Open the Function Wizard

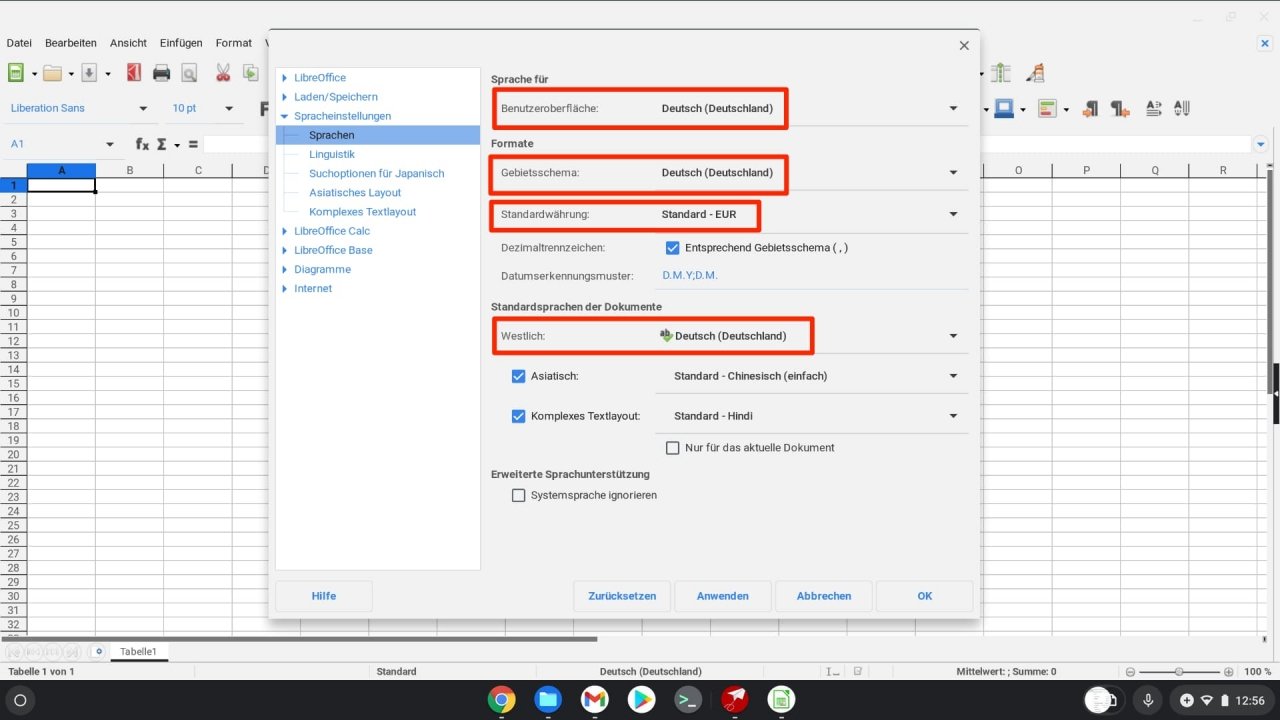pos(141,143)
